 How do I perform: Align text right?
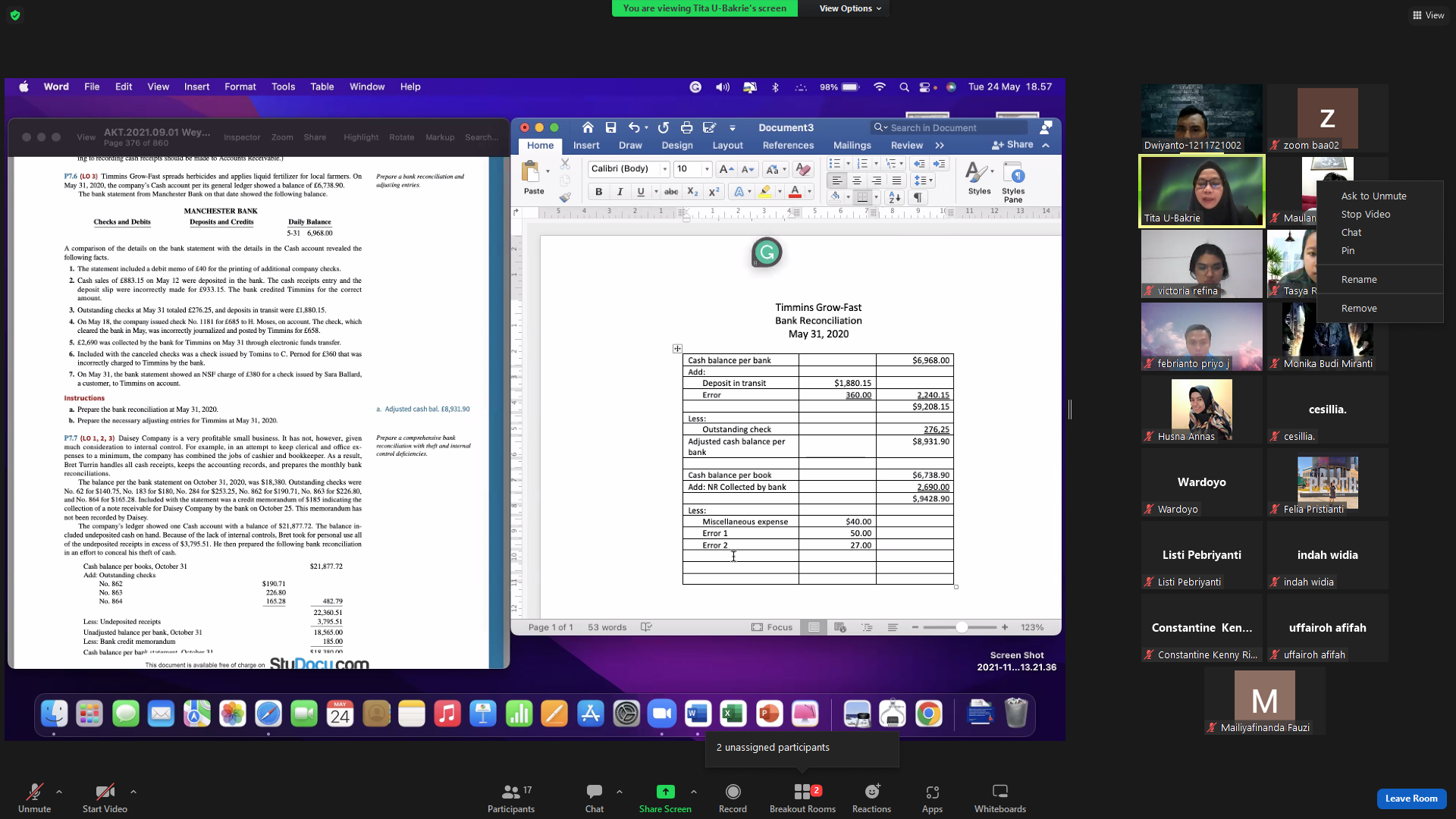click(x=877, y=180)
